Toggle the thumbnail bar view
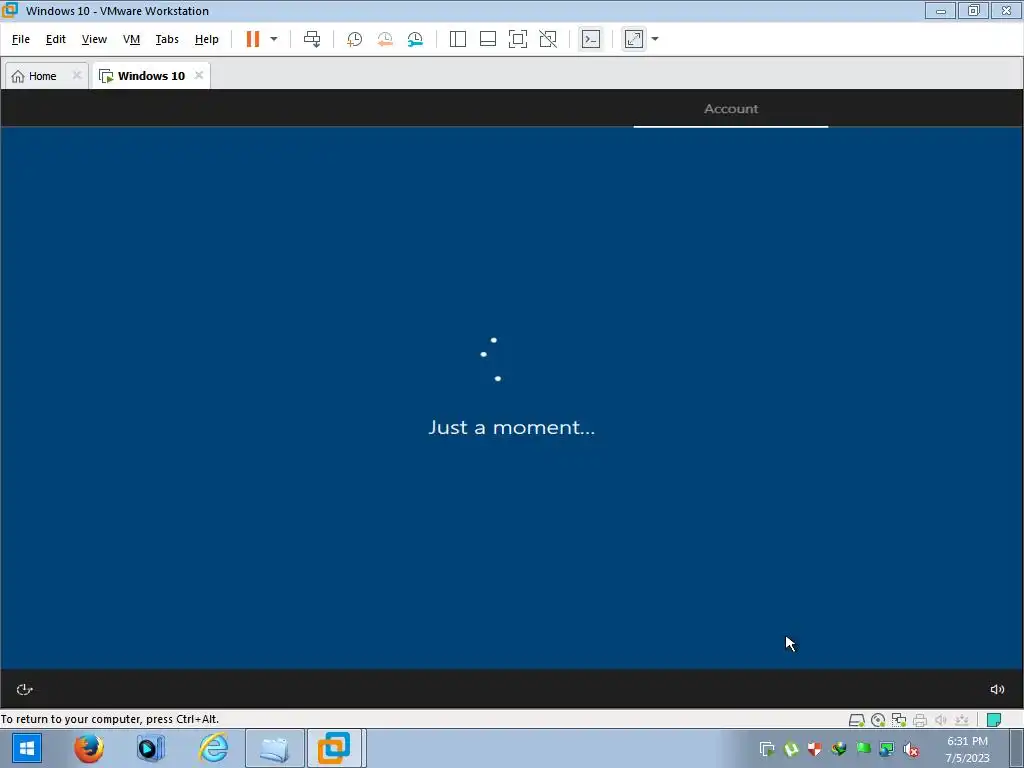The height and width of the screenshot is (768, 1024). pyautogui.click(x=488, y=39)
